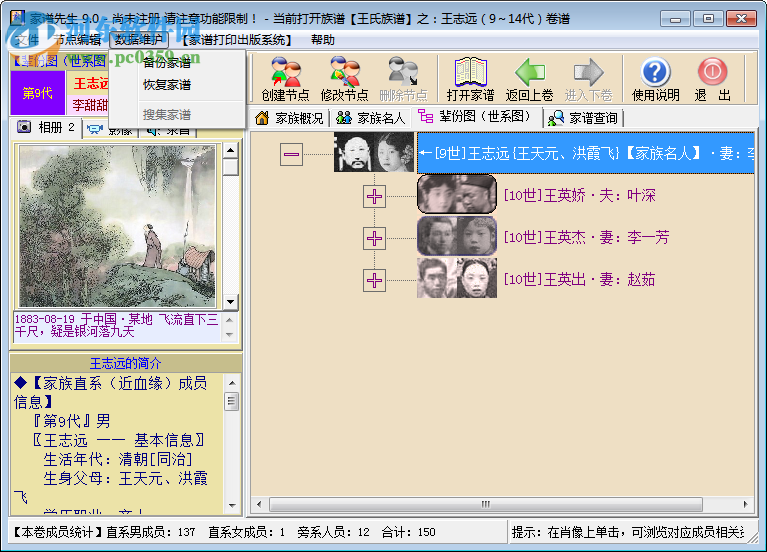Screen dimensions: 767x552
Task: Click tree horizontal scroll left arrow
Action: 259,504
